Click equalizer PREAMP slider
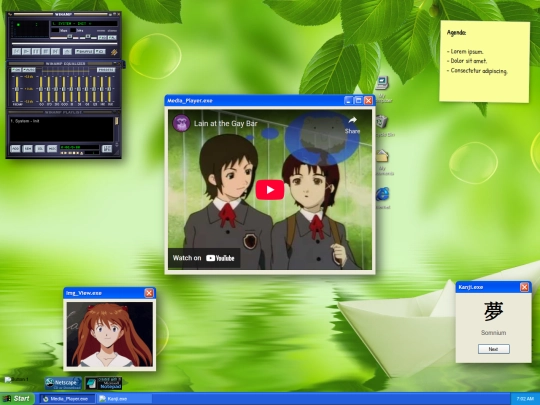This screenshot has height=405, width=540. click(x=17, y=89)
